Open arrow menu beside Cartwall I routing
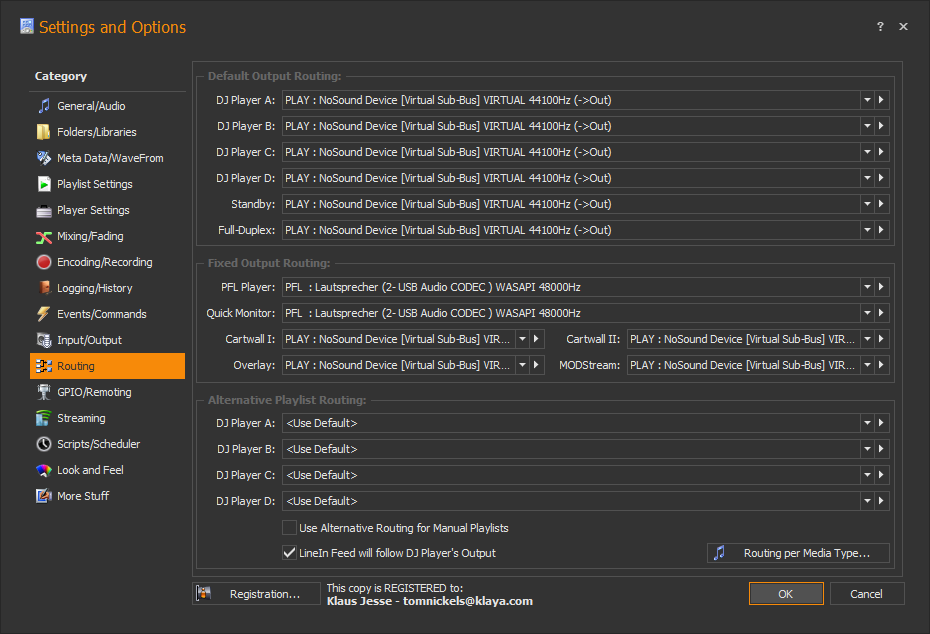Image resolution: width=930 pixels, height=634 pixels. tap(537, 339)
